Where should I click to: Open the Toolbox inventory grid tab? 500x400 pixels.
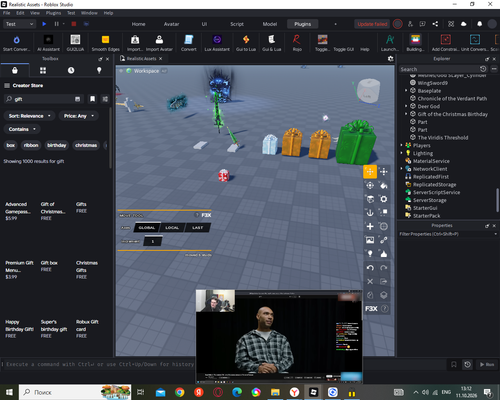point(43,70)
